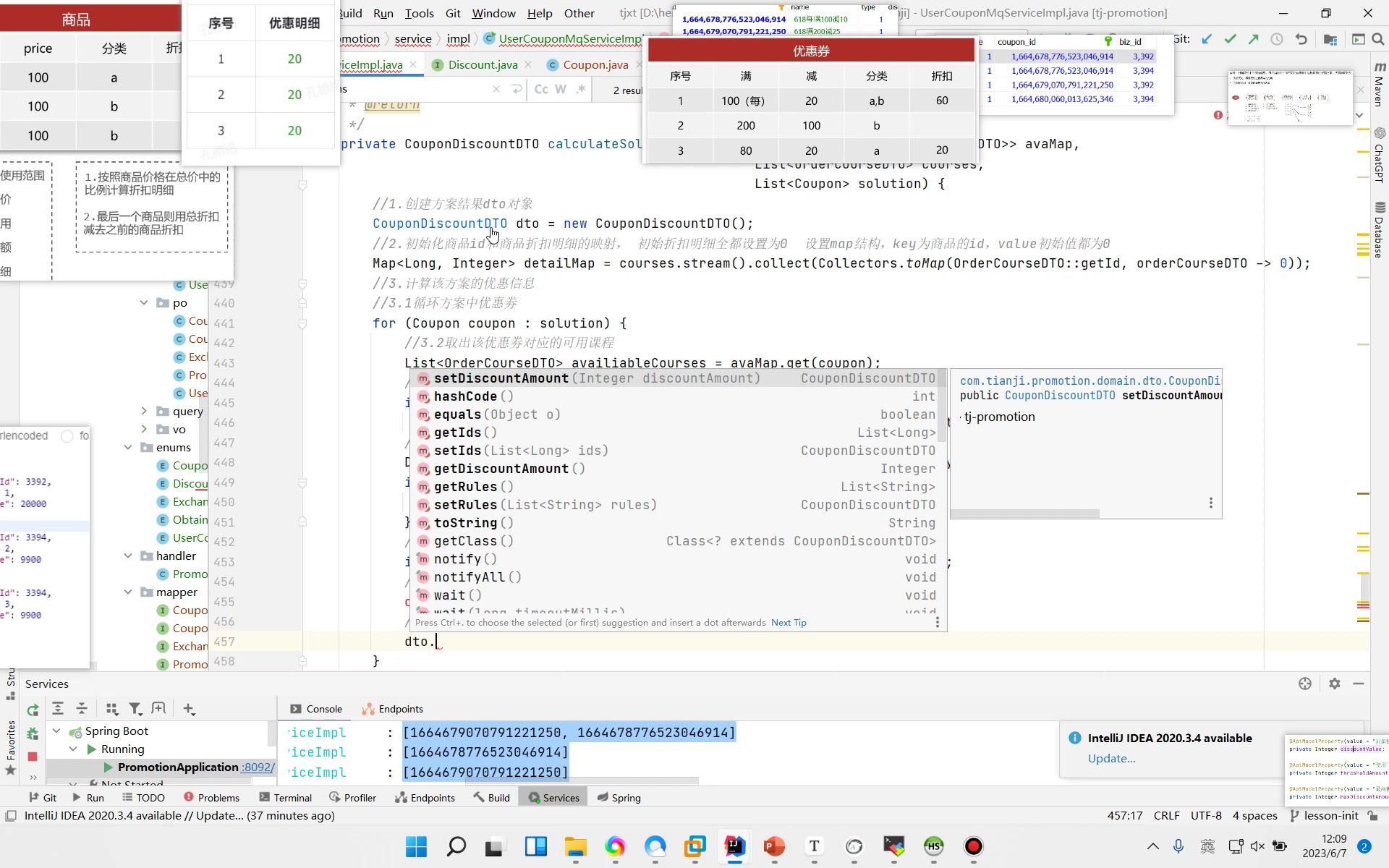
Task: Toggle Words (W) option in search bar
Action: (561, 89)
